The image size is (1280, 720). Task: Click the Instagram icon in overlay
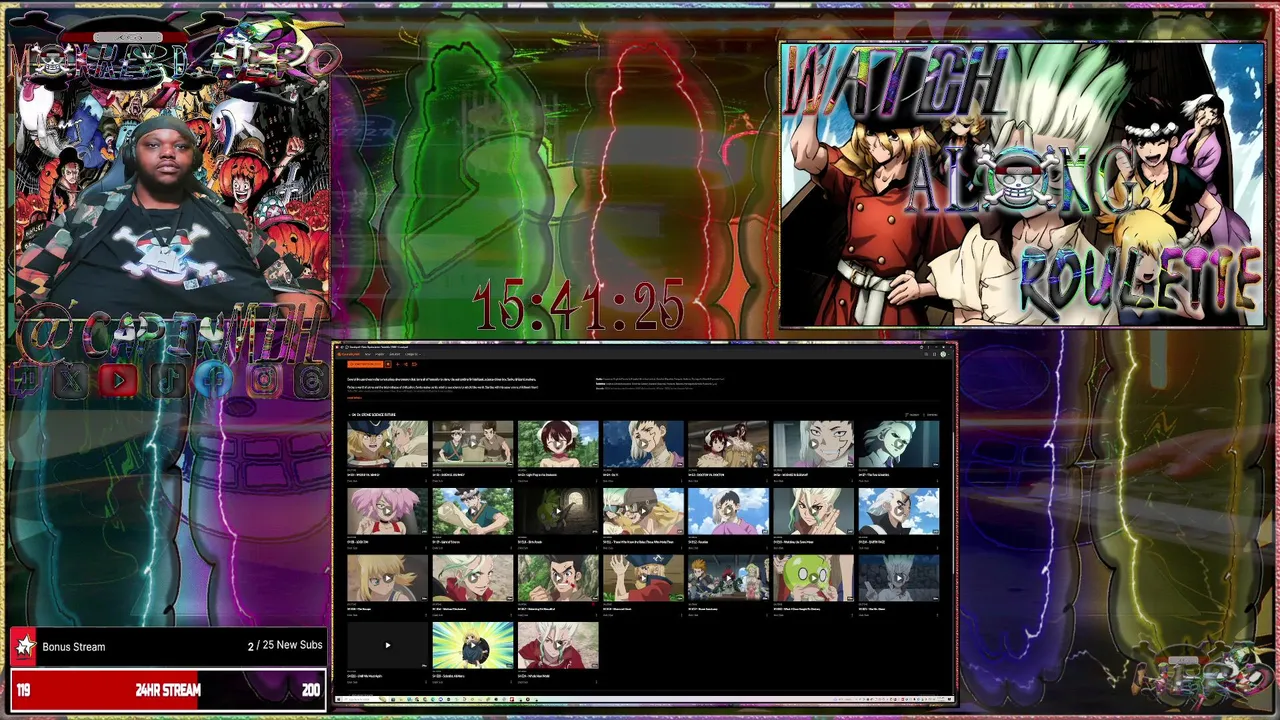click(263, 381)
